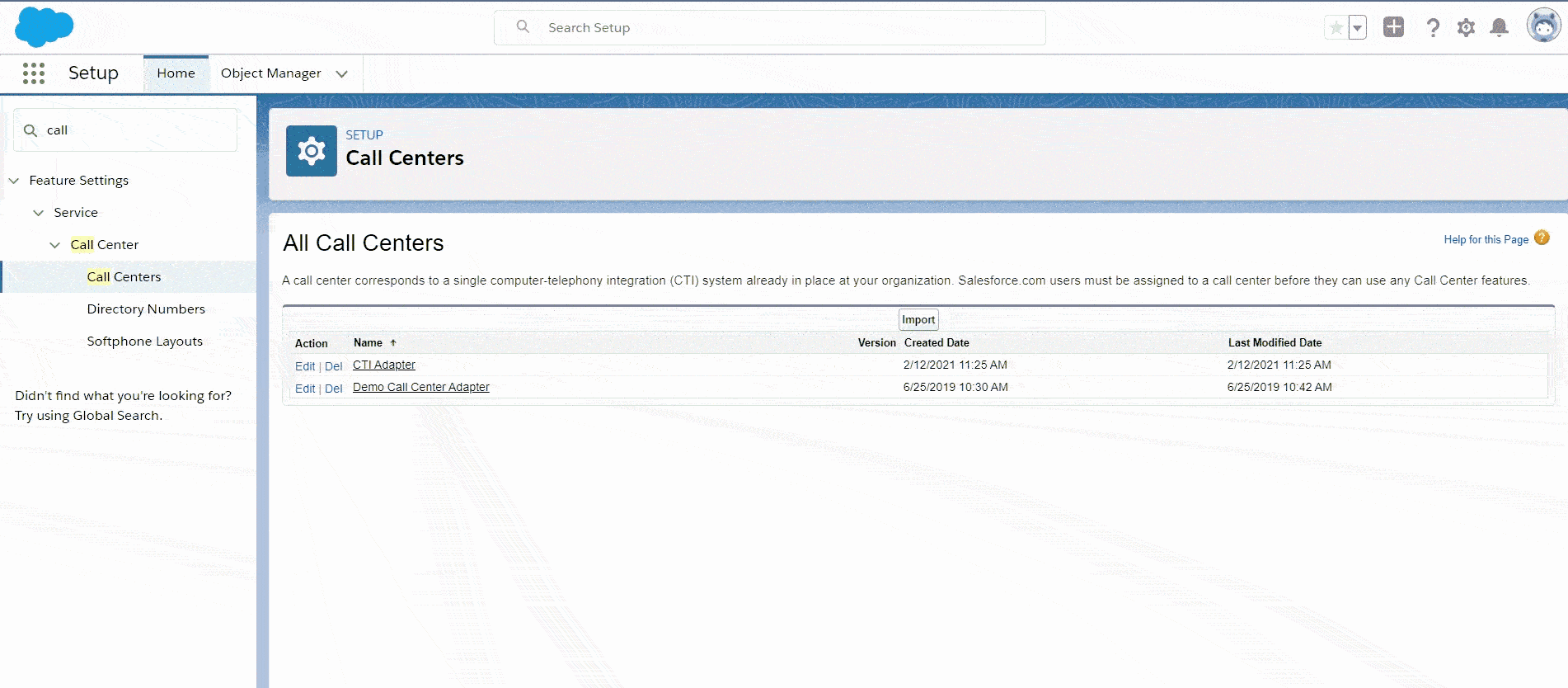This screenshot has width=1568, height=688.
Task: Open the global actions plus icon
Action: (x=1393, y=26)
